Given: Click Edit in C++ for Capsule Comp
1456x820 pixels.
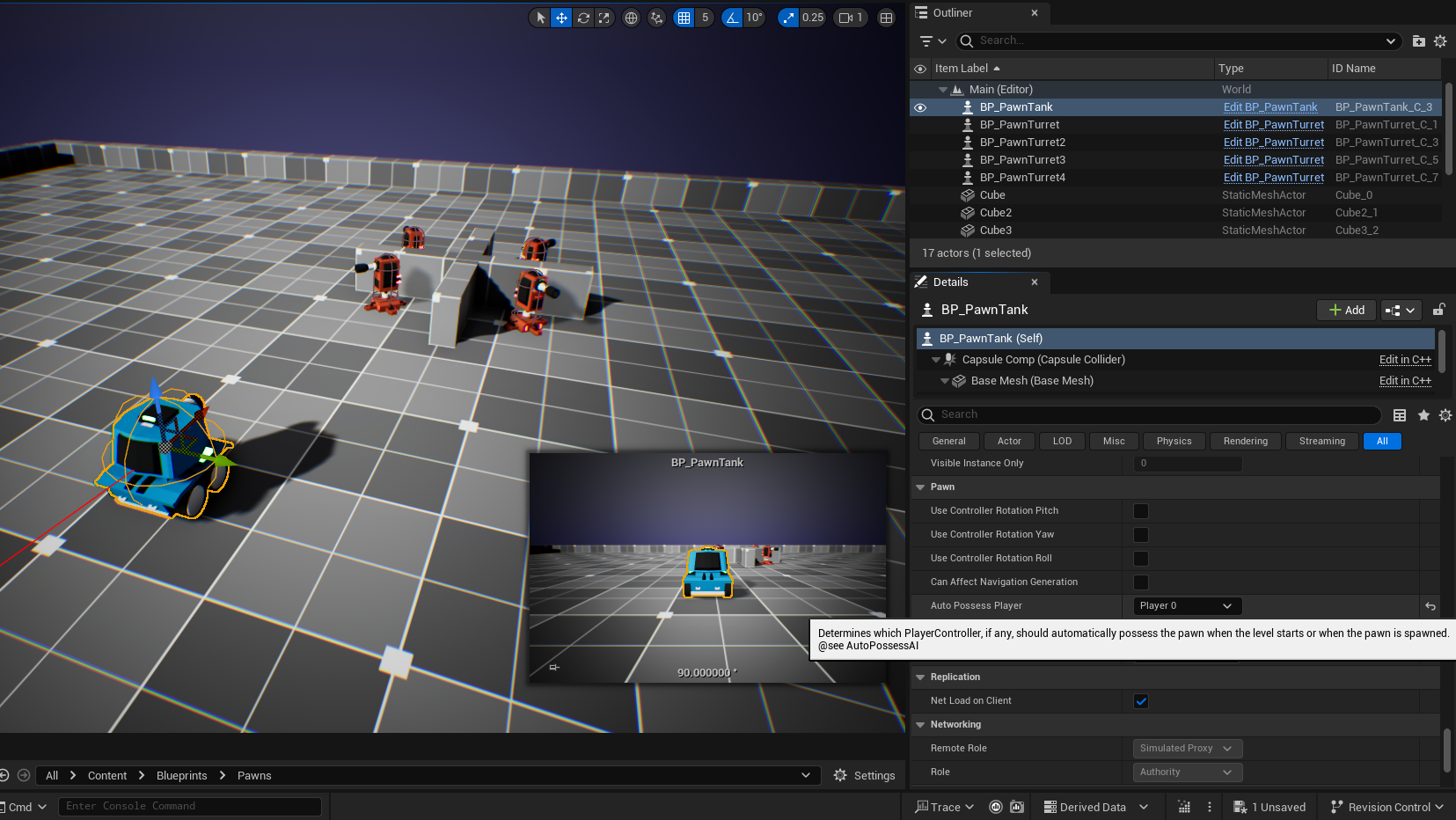Looking at the screenshot, I should tap(1405, 360).
